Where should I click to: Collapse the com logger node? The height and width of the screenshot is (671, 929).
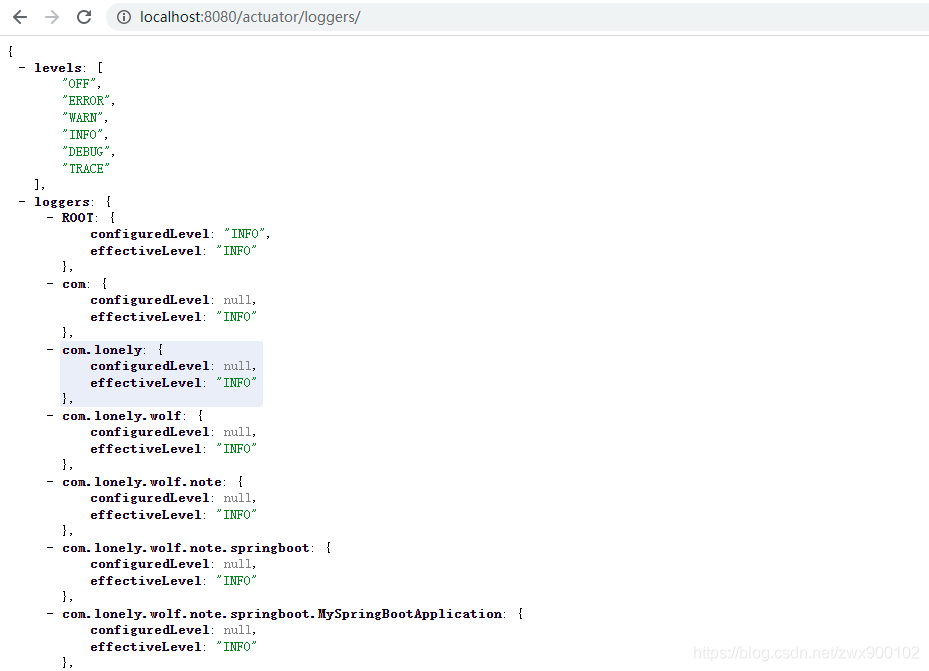click(x=50, y=284)
